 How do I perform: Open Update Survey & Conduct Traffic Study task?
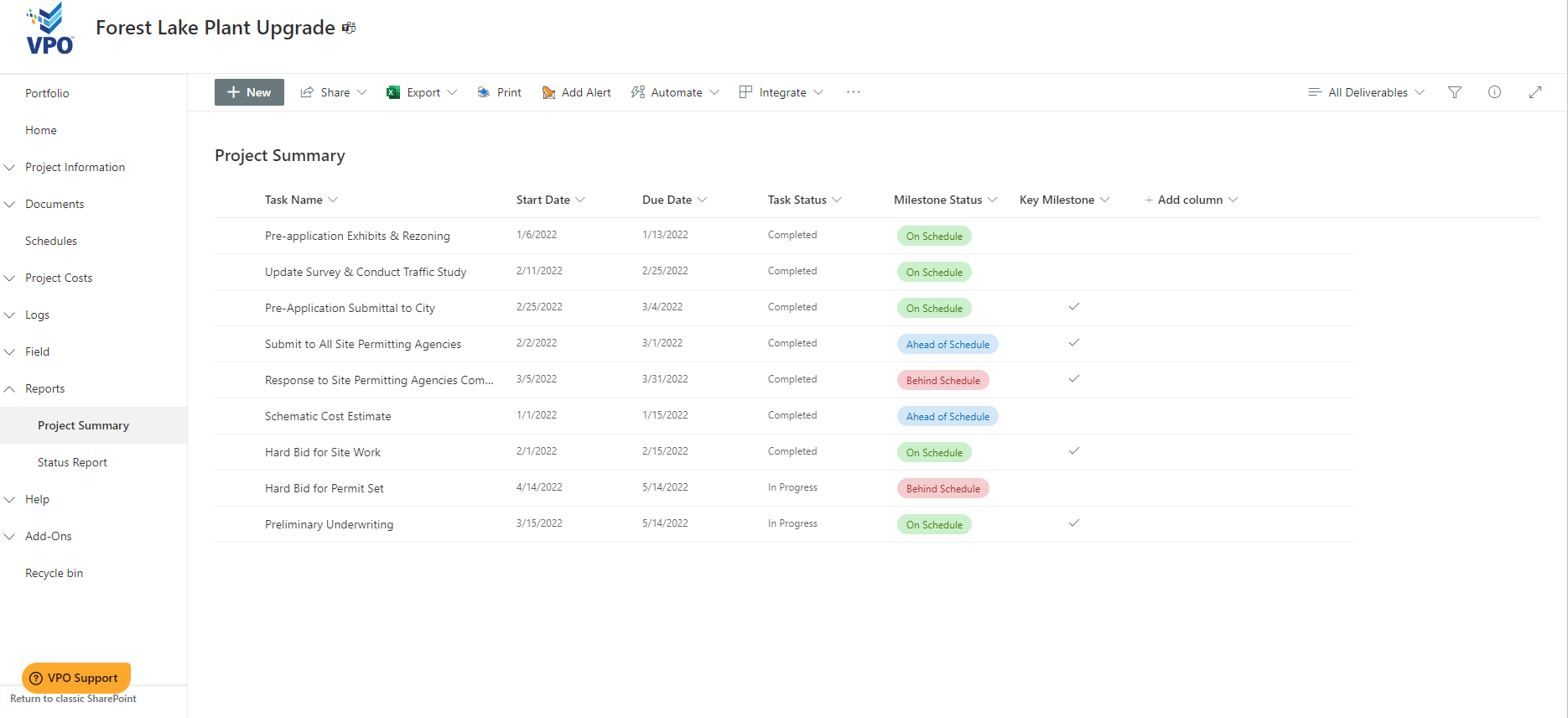point(366,272)
